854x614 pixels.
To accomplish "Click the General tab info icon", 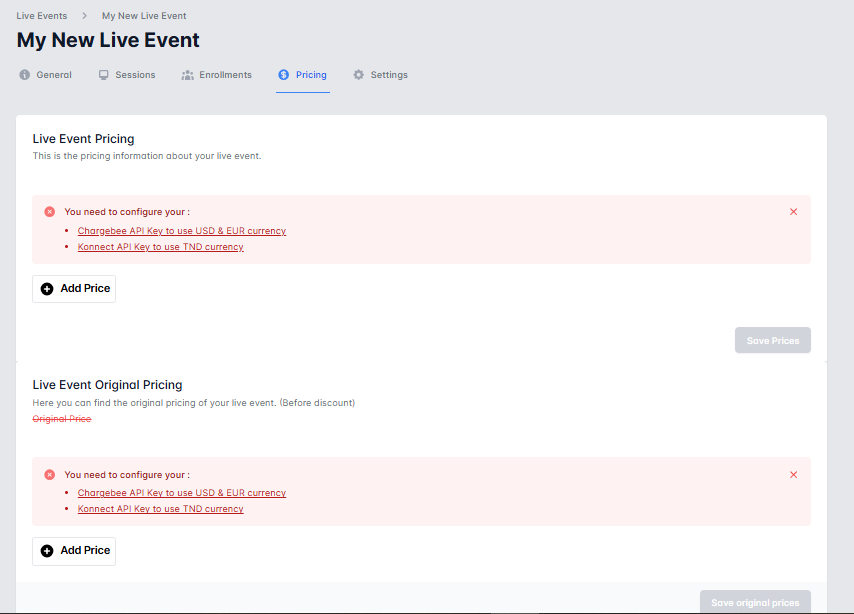I will [x=25, y=75].
